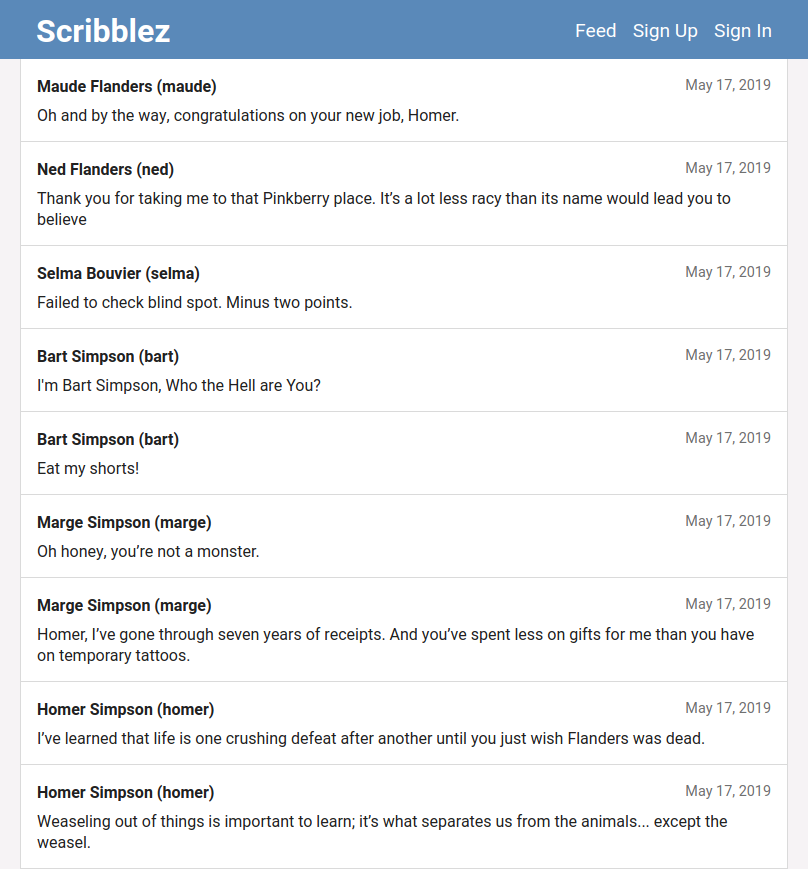
Task: Click the congratulations on new job post
Action: click(x=248, y=115)
